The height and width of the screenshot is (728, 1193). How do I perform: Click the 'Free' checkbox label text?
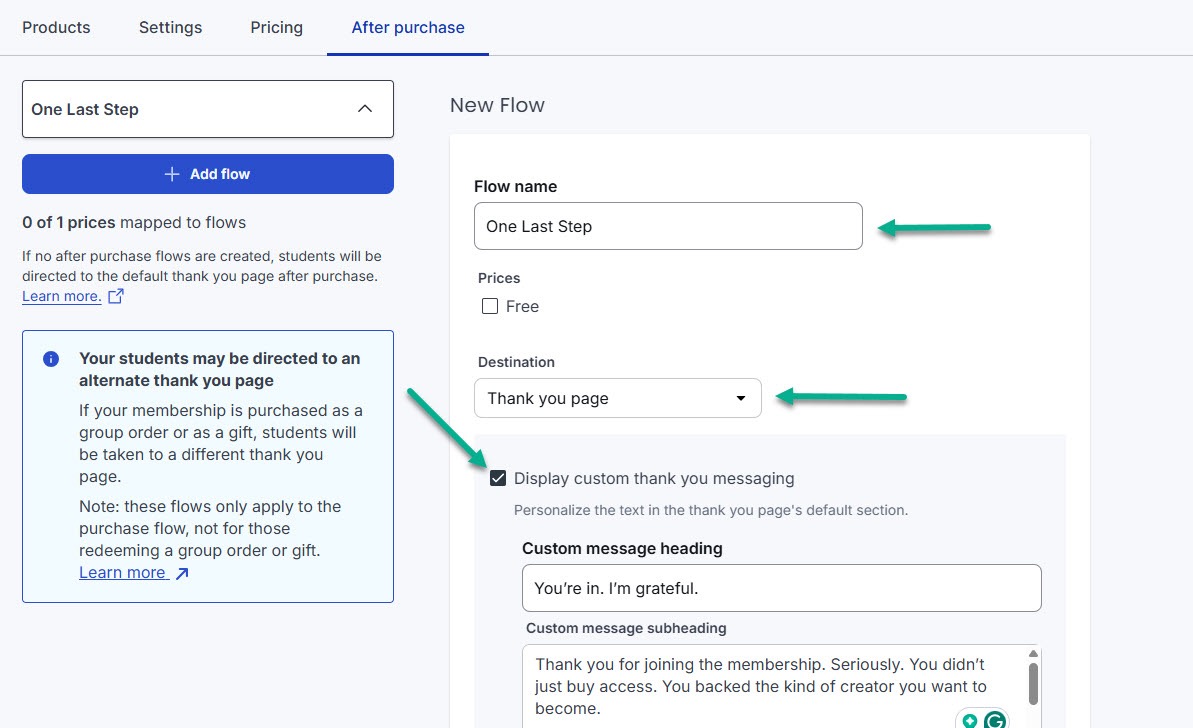click(x=522, y=306)
